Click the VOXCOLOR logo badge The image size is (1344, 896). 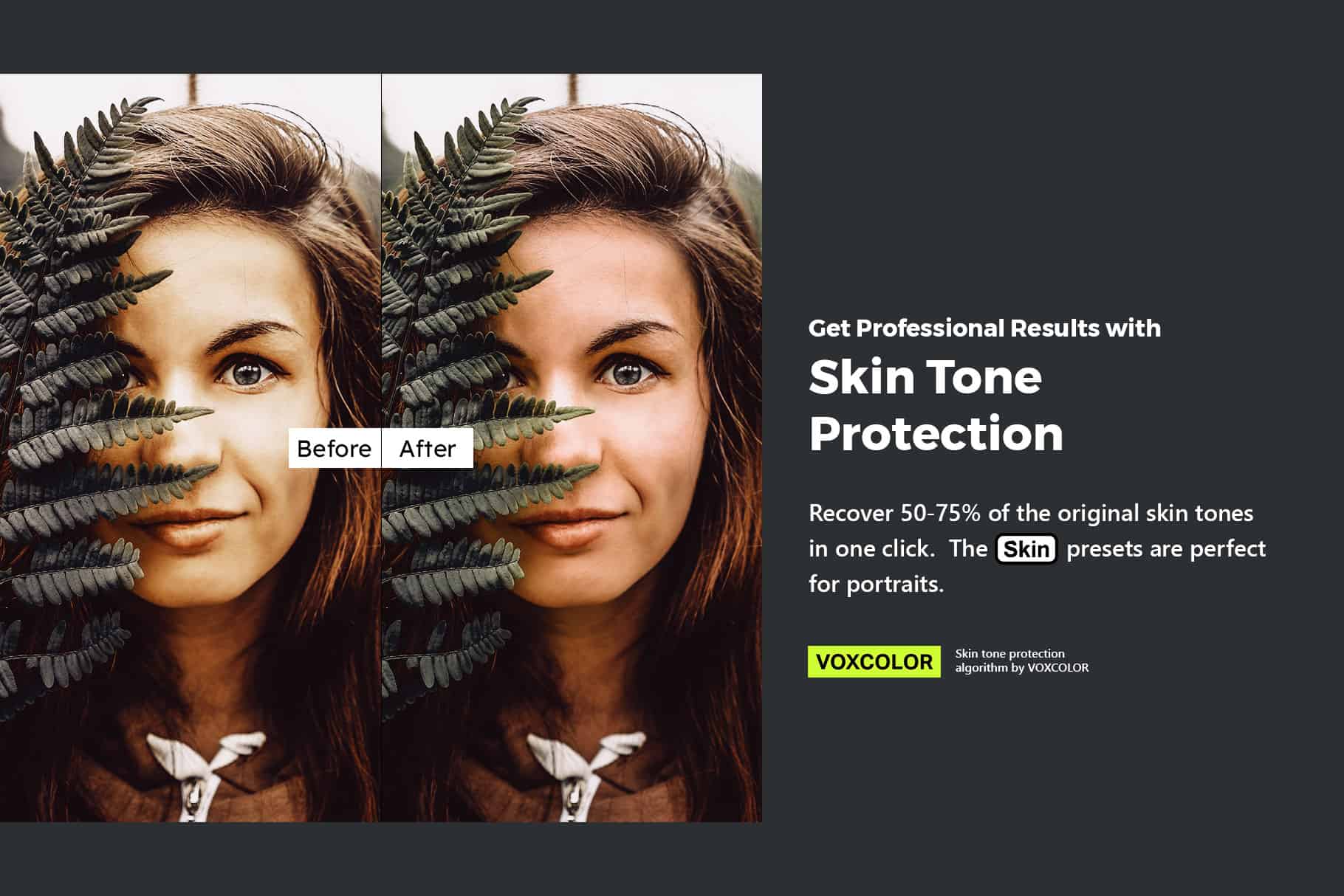pos(874,661)
